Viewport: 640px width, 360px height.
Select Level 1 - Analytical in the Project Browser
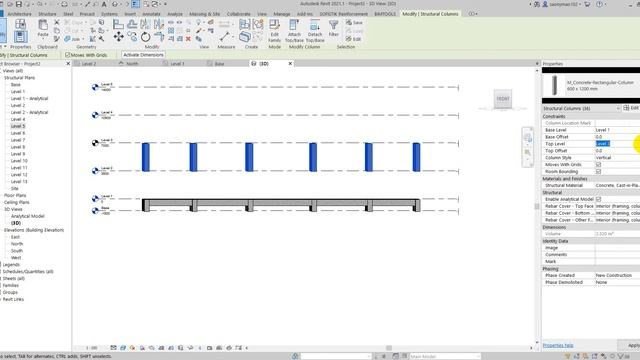(x=29, y=98)
